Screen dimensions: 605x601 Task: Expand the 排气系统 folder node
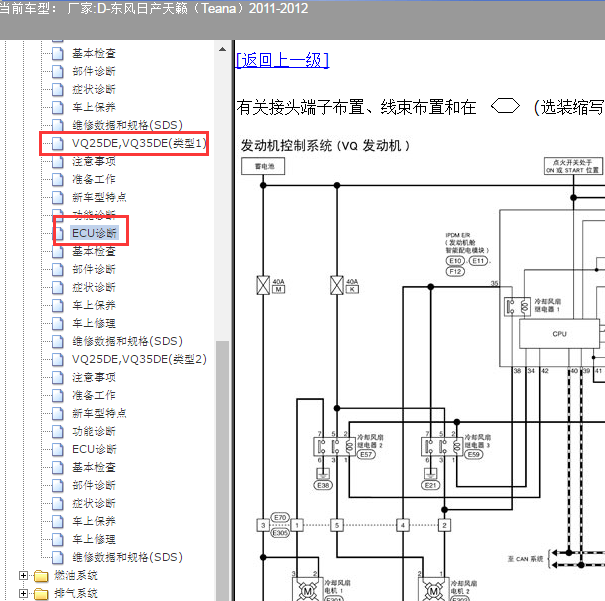[x=23, y=593]
